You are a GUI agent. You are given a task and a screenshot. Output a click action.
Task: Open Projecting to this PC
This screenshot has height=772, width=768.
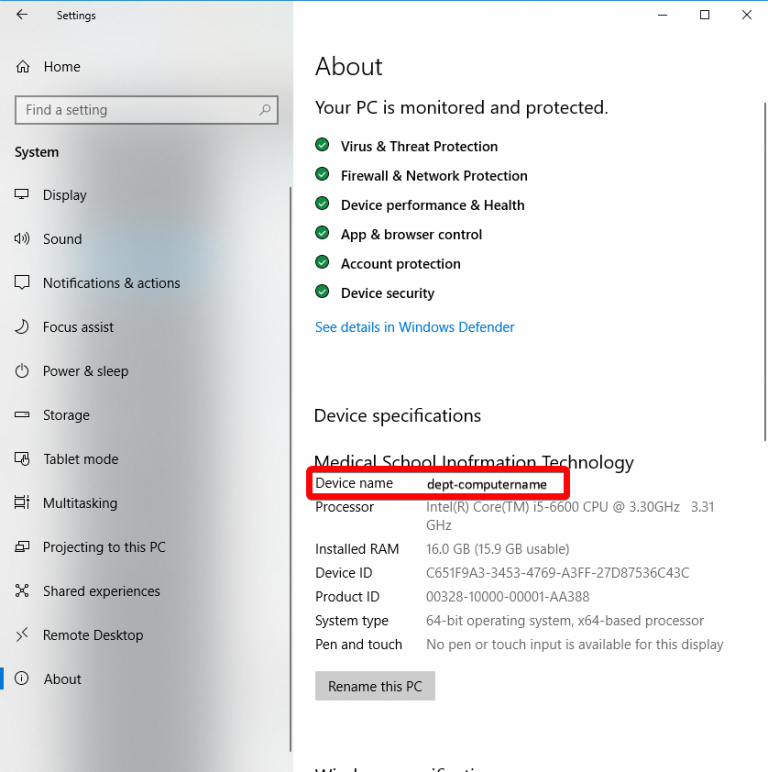click(104, 547)
